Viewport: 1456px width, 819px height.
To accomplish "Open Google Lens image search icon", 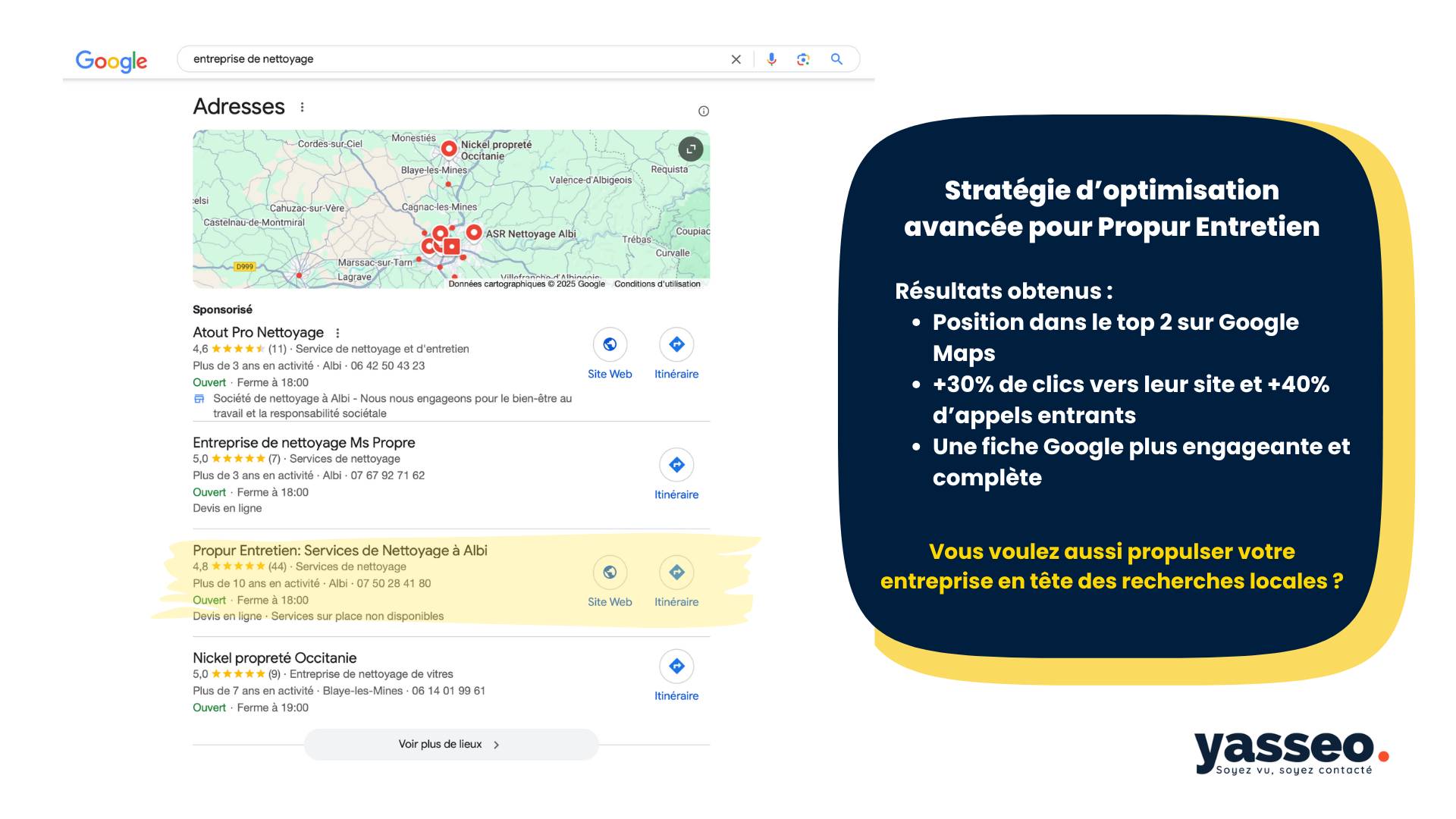I will point(803,59).
